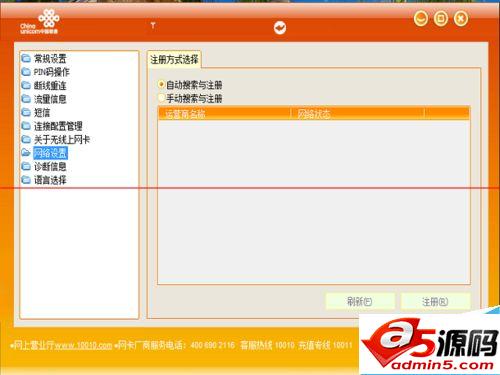Minimize the window with the round button
The height and width of the screenshot is (375, 500).
[x=421, y=18]
